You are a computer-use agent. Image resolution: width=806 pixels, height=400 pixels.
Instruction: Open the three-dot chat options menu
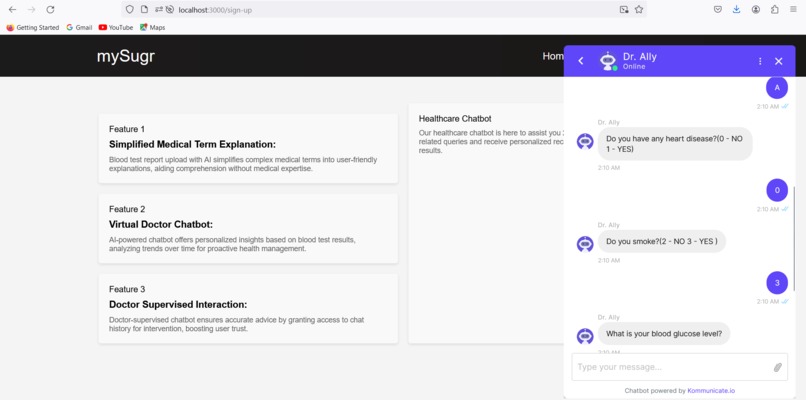pyautogui.click(x=760, y=61)
